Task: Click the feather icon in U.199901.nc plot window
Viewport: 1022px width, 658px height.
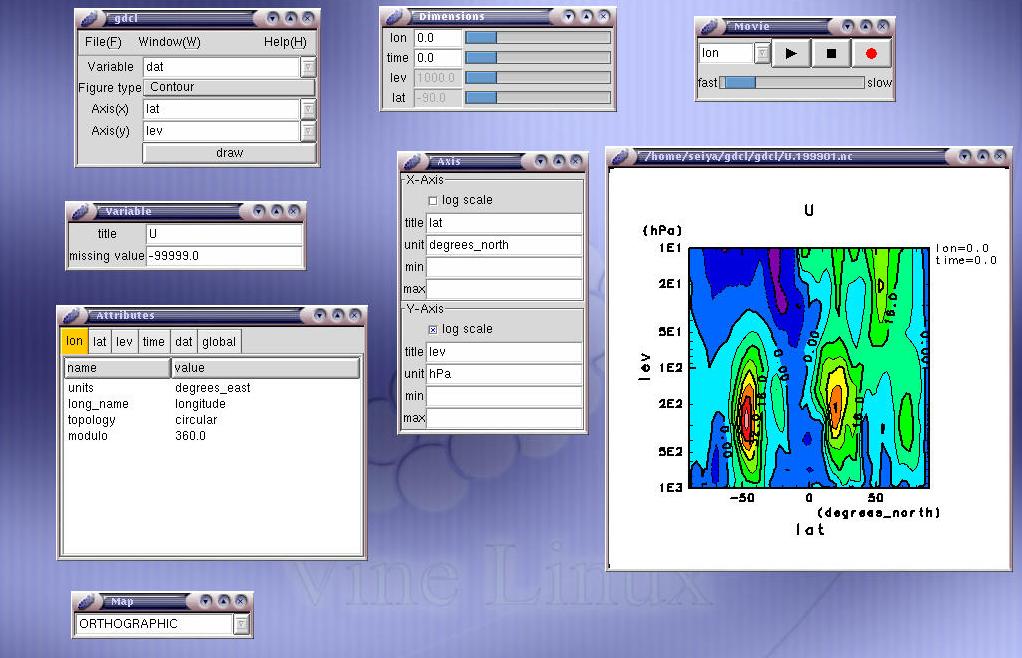Action: pyautogui.click(x=620, y=156)
